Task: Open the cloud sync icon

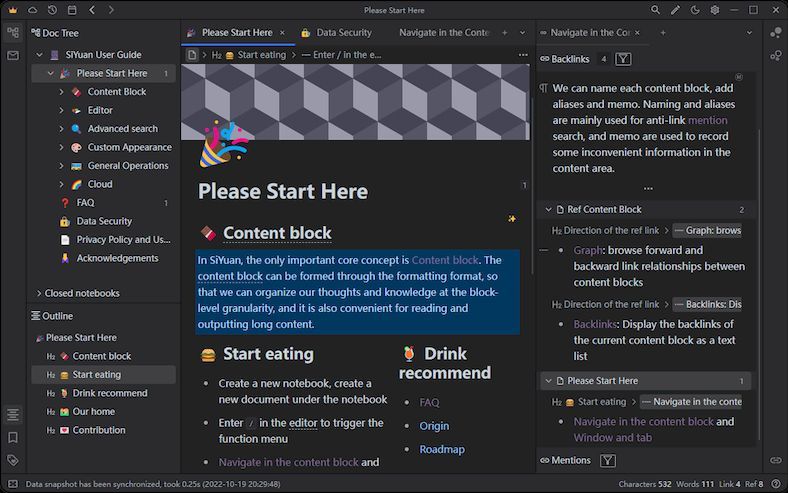Action: tap(32, 10)
